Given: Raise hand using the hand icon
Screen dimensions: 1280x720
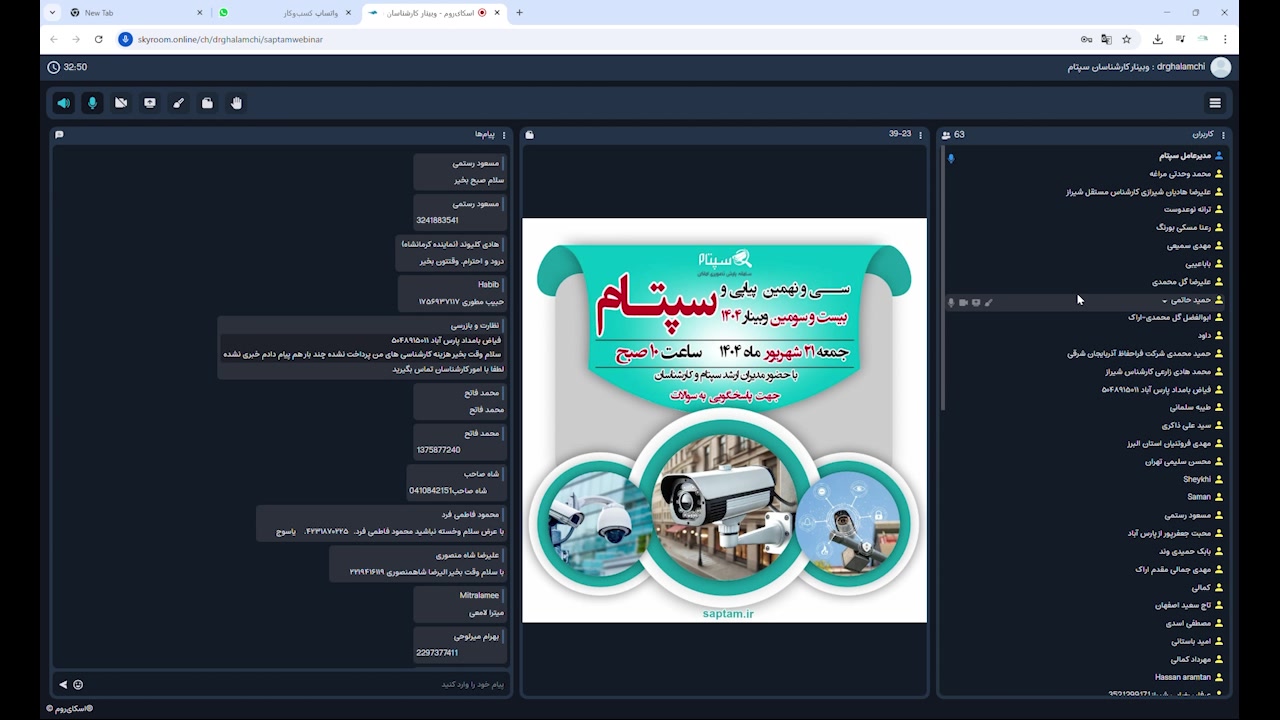Looking at the screenshot, I should 236,103.
